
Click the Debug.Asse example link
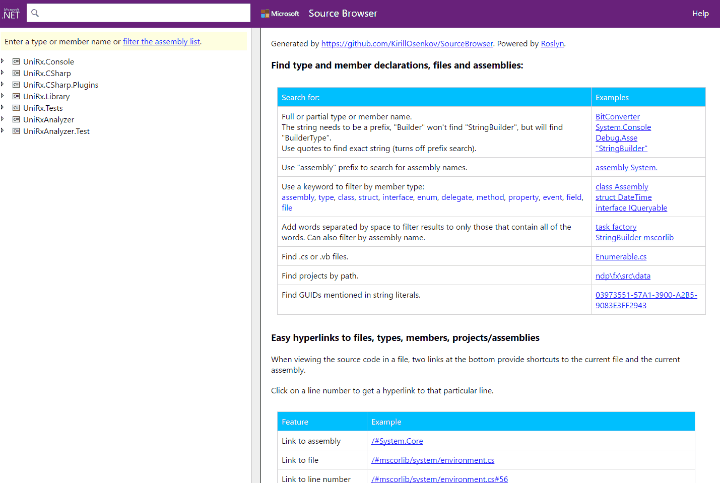(x=616, y=138)
